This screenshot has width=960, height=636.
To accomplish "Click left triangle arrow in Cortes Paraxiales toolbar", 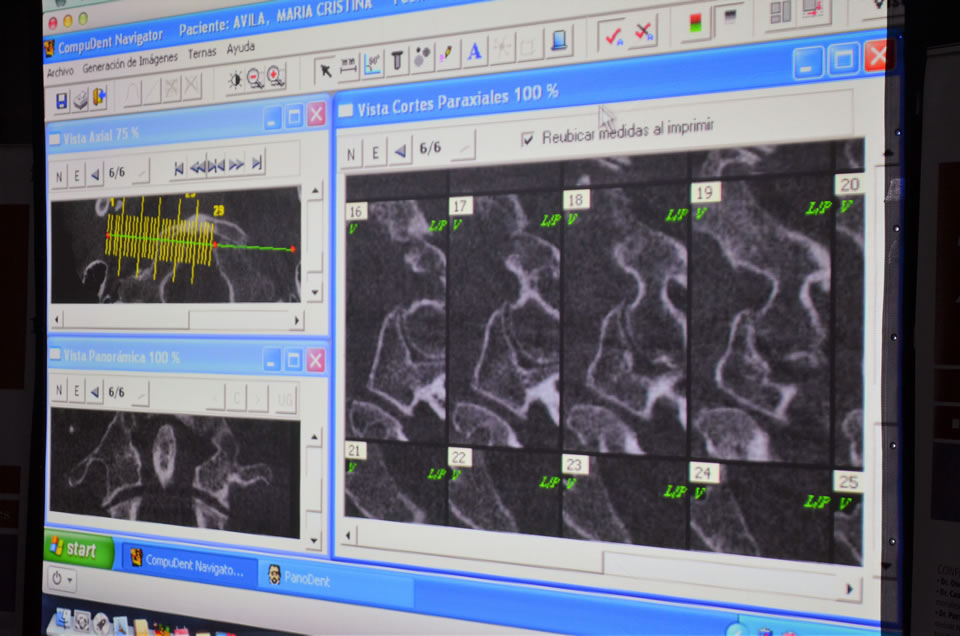I will [400, 151].
